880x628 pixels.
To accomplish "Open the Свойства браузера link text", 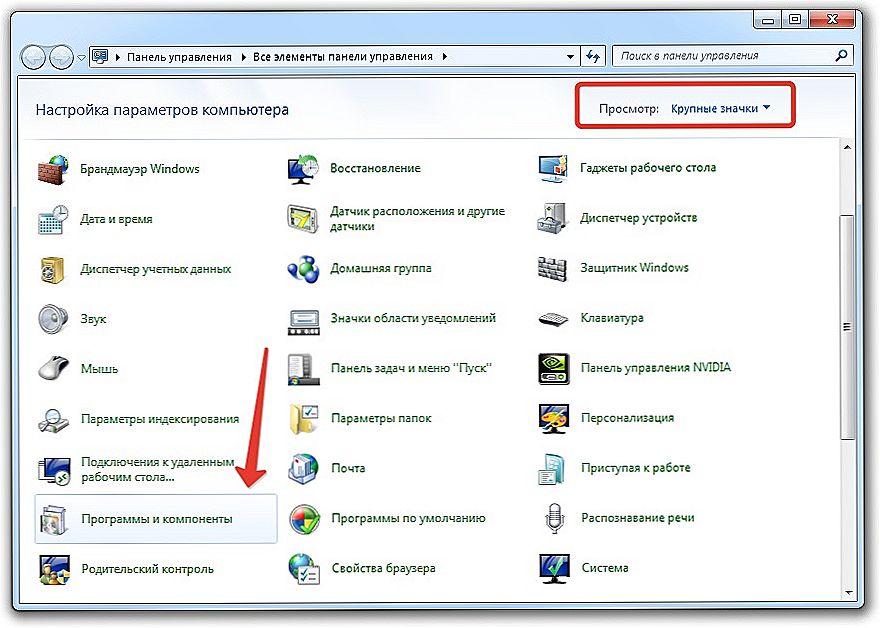I will [x=383, y=569].
